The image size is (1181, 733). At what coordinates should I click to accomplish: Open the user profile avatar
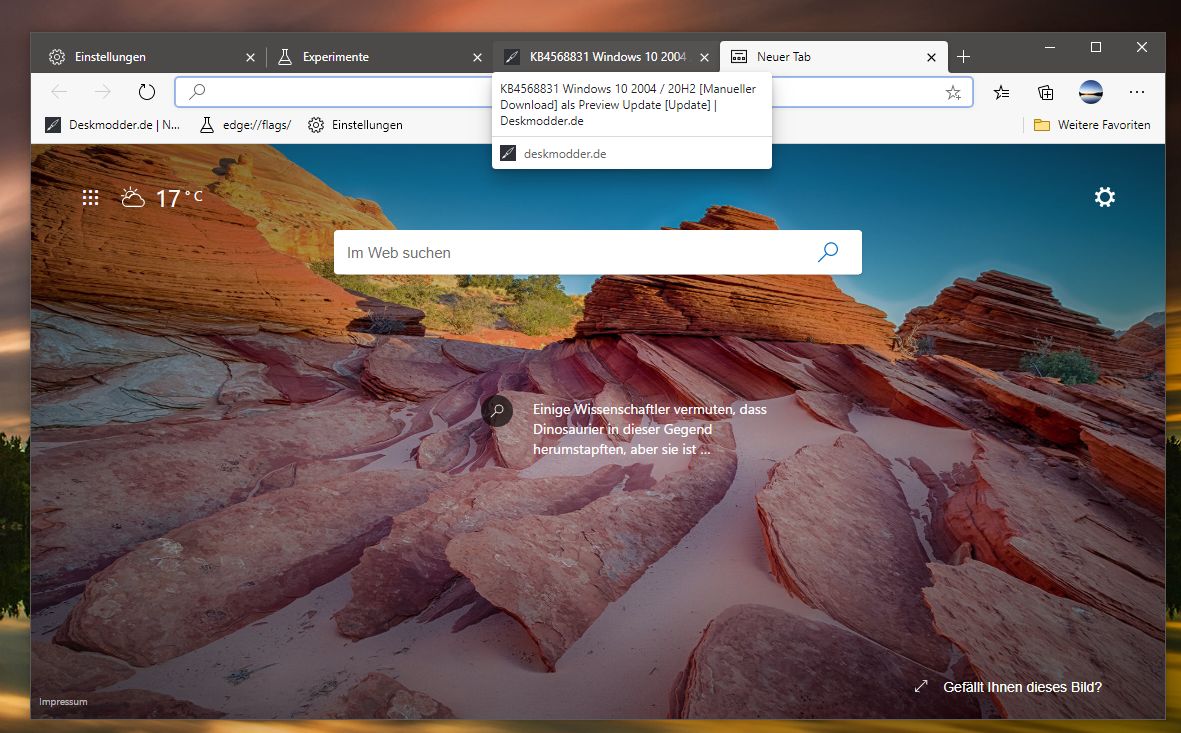(1091, 92)
